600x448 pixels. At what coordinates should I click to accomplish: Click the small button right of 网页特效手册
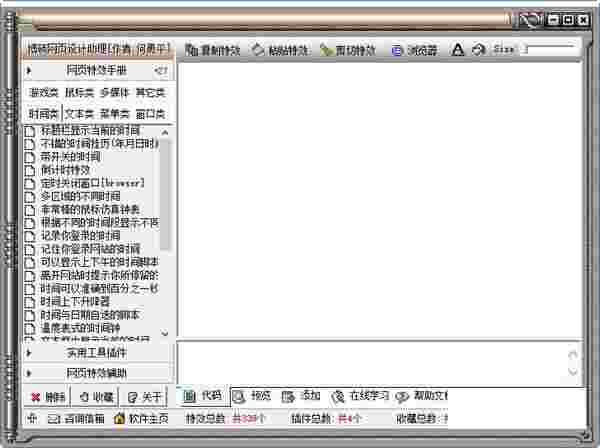click(x=161, y=70)
